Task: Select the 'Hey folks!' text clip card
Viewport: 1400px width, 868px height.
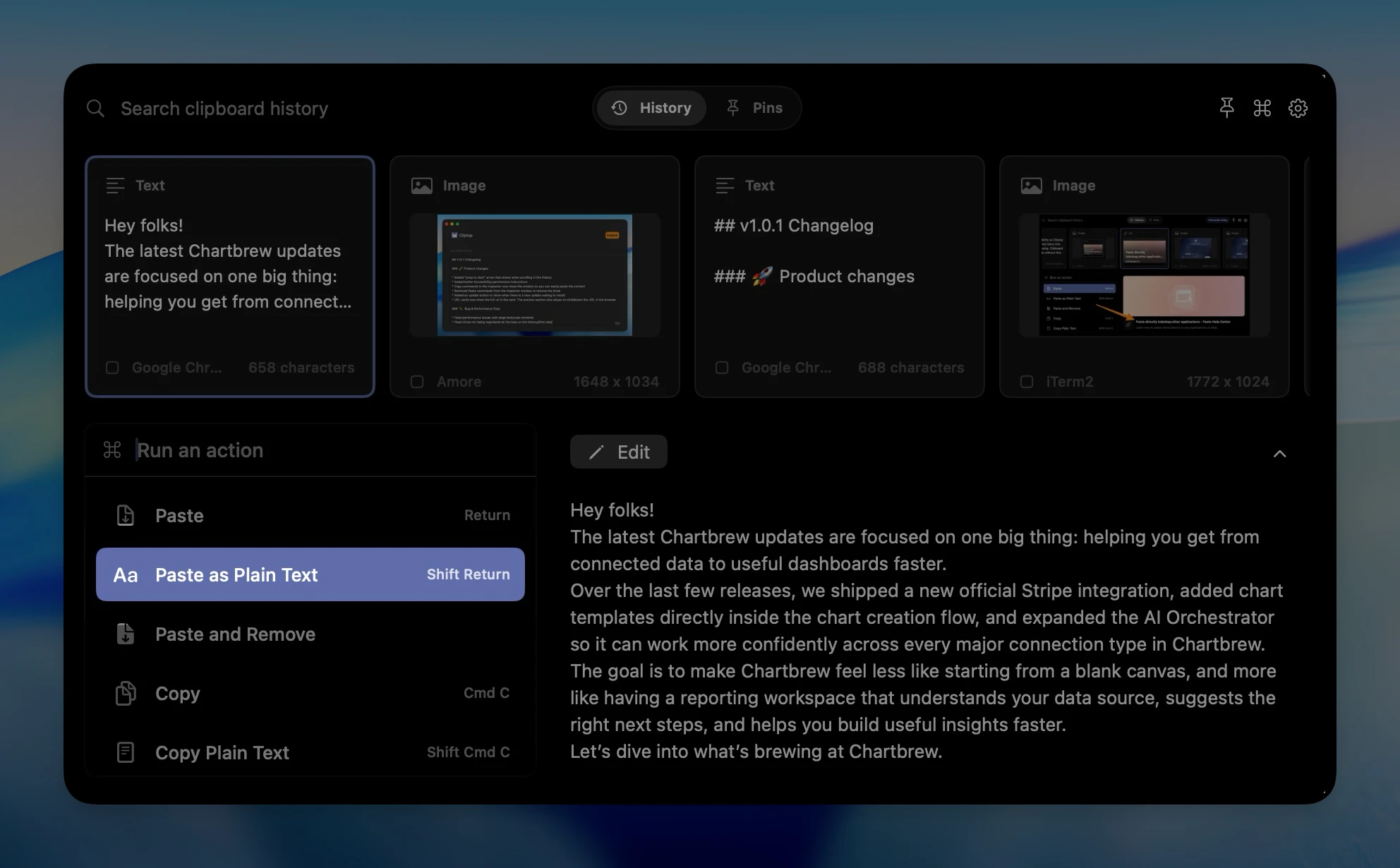Action: click(x=229, y=277)
